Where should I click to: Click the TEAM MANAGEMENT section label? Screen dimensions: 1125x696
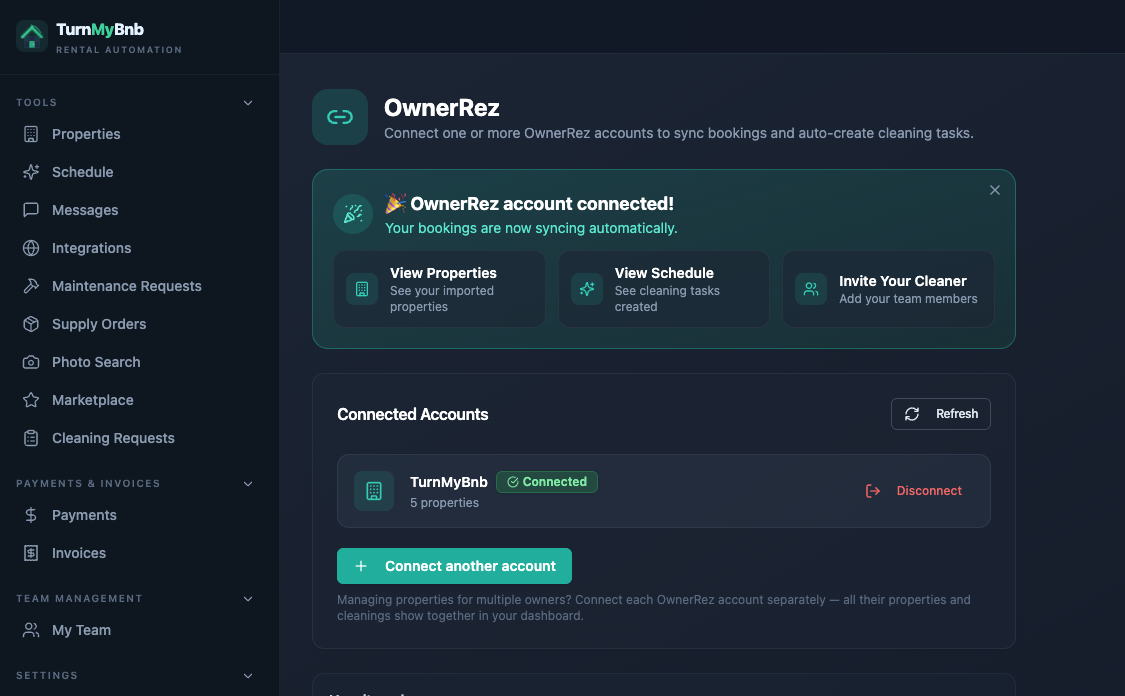[x=79, y=598]
